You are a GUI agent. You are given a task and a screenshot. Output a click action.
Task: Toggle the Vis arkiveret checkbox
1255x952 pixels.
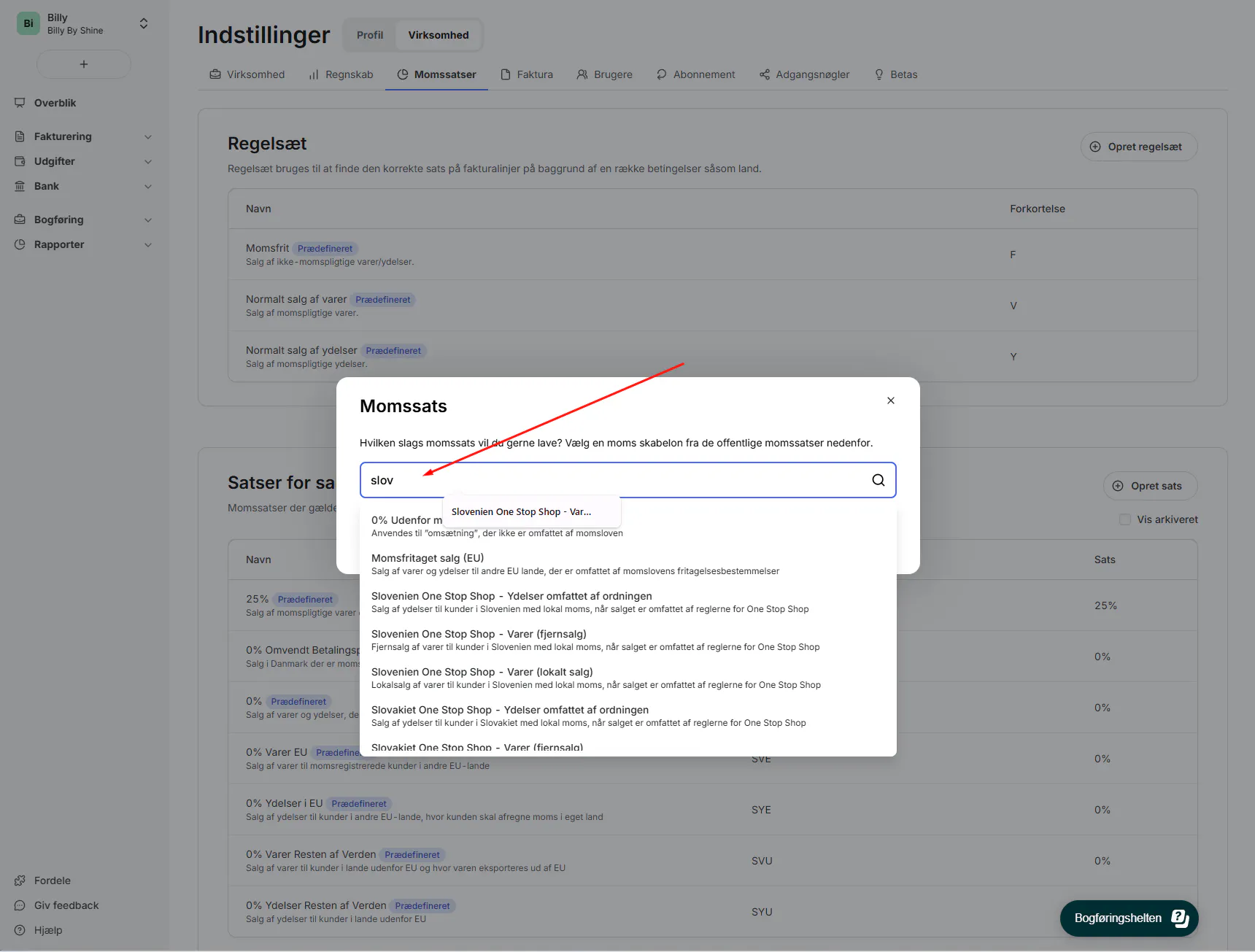[x=1125, y=519]
